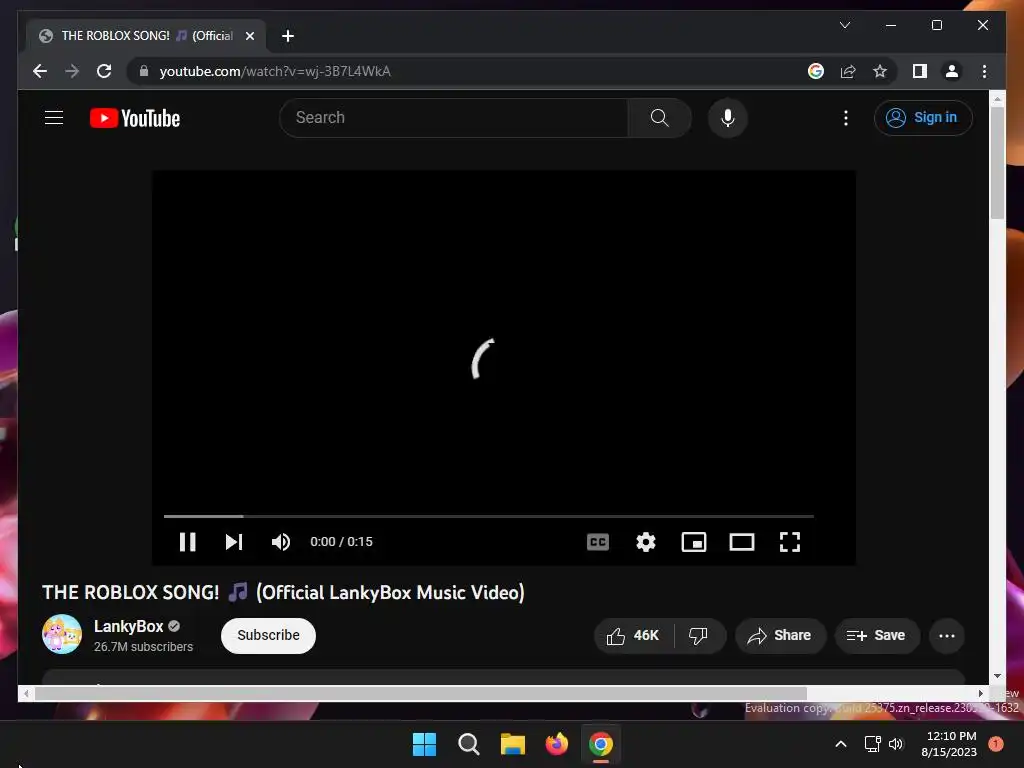Click the video title text
The height and width of the screenshot is (768, 1024).
(x=283, y=592)
